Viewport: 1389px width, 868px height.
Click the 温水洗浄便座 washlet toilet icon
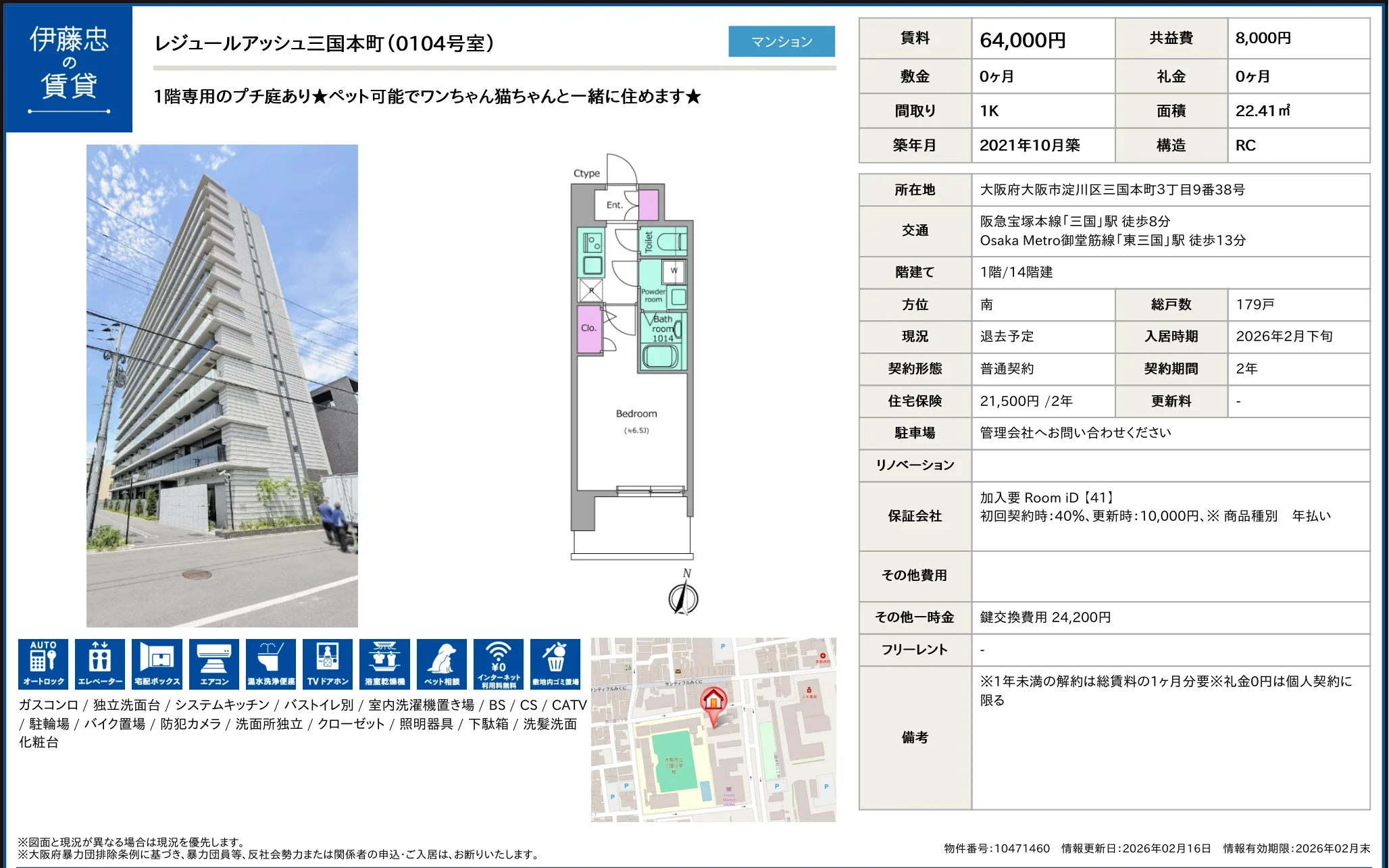[x=271, y=663]
